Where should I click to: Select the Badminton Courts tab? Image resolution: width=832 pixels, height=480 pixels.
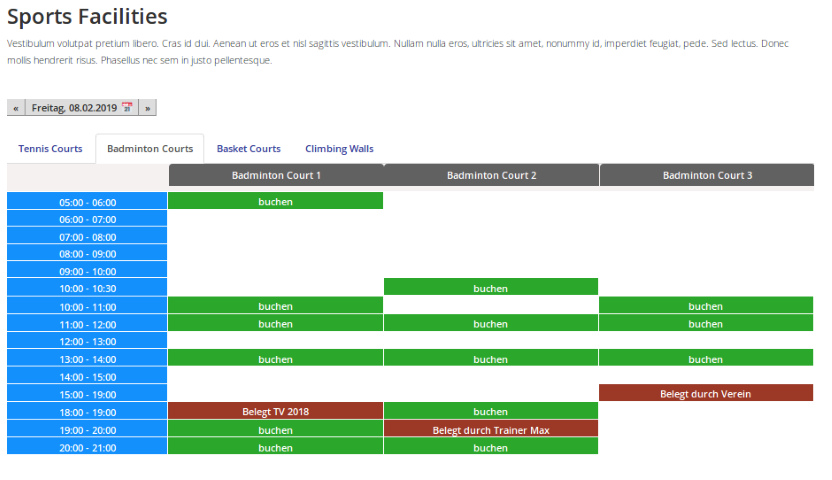150,149
